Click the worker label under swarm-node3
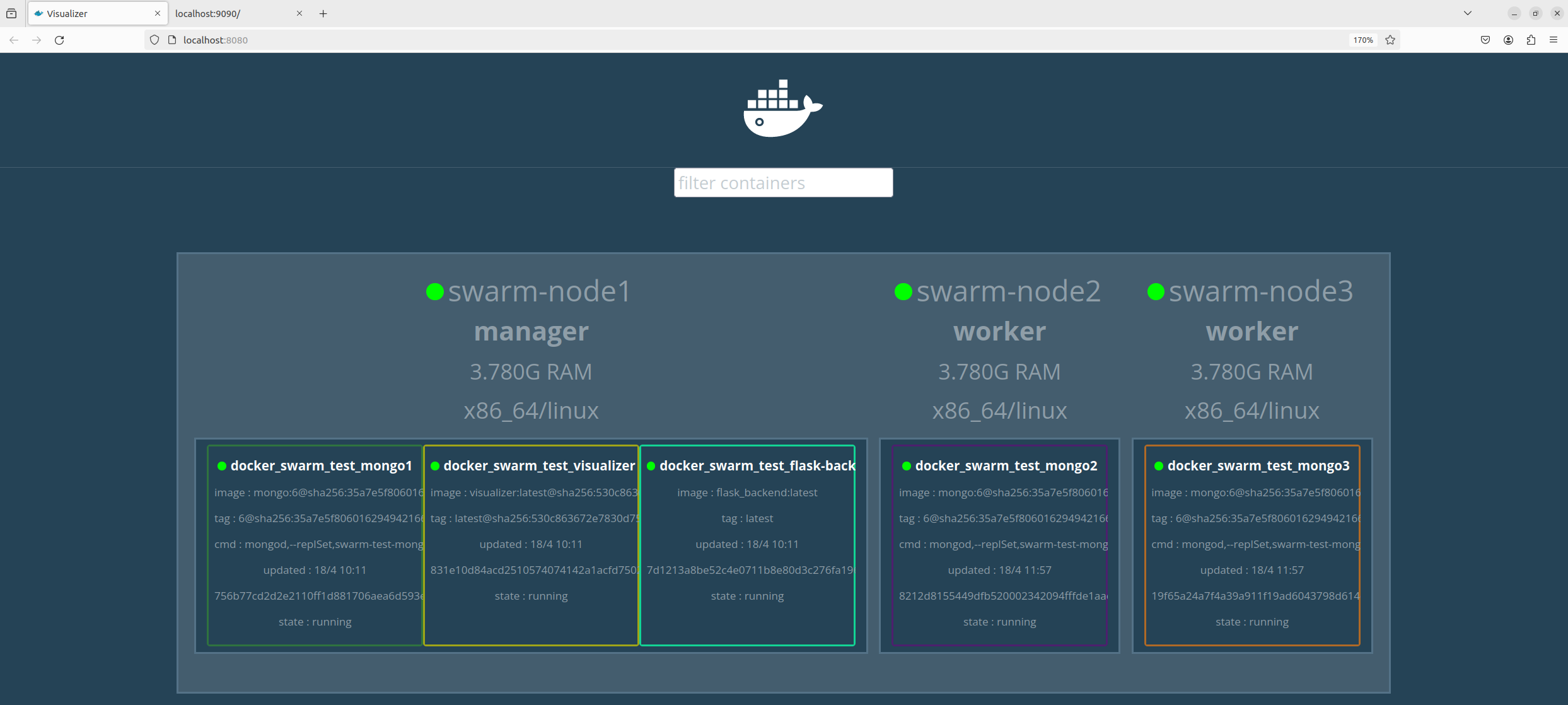The height and width of the screenshot is (705, 1568). [x=1251, y=332]
